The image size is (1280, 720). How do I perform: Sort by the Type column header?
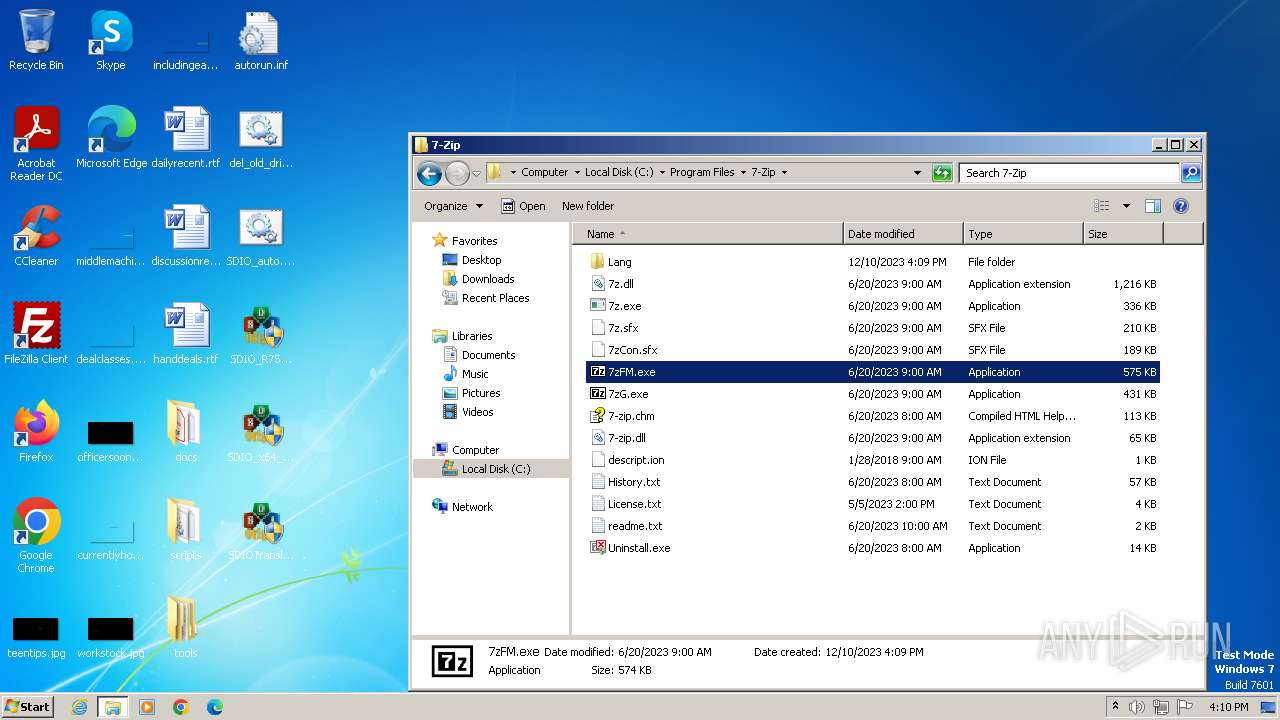coord(1023,234)
